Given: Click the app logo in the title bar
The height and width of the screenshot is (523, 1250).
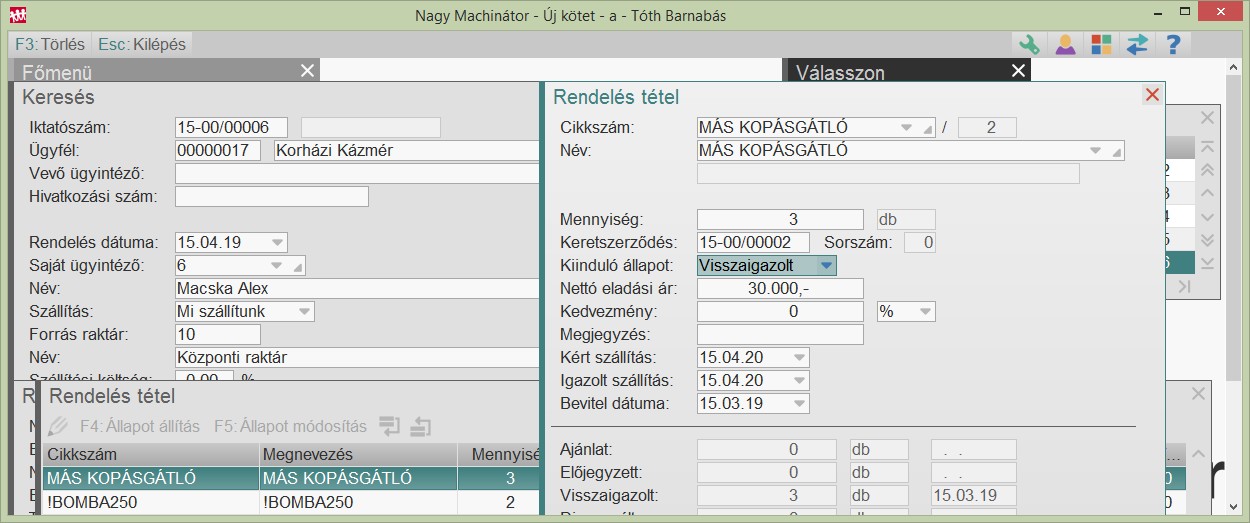Looking at the screenshot, I should (19, 15).
